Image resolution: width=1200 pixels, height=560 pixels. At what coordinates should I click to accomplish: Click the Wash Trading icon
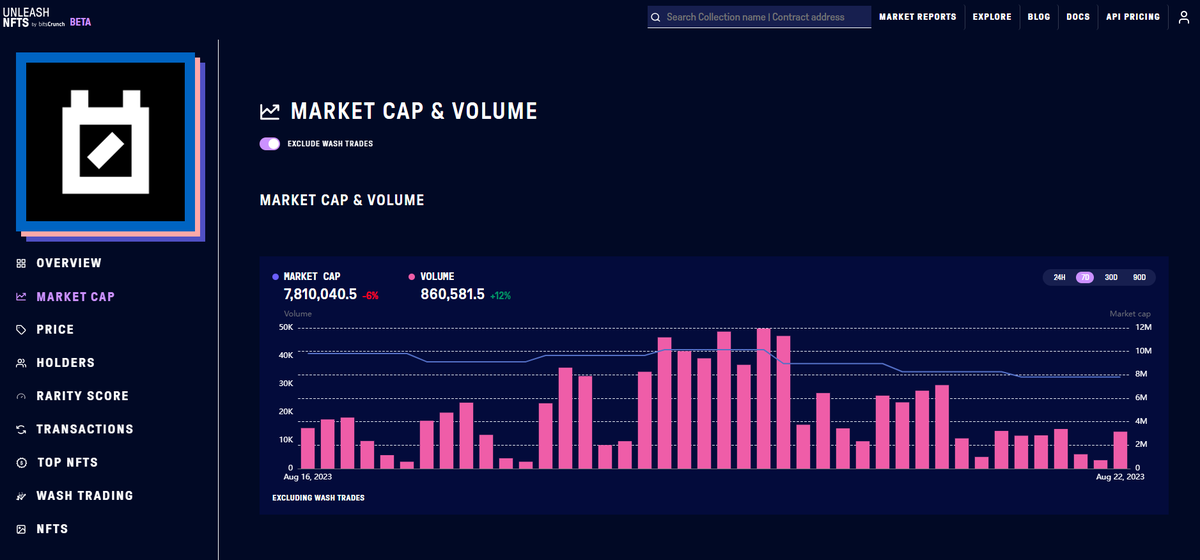coord(21,496)
